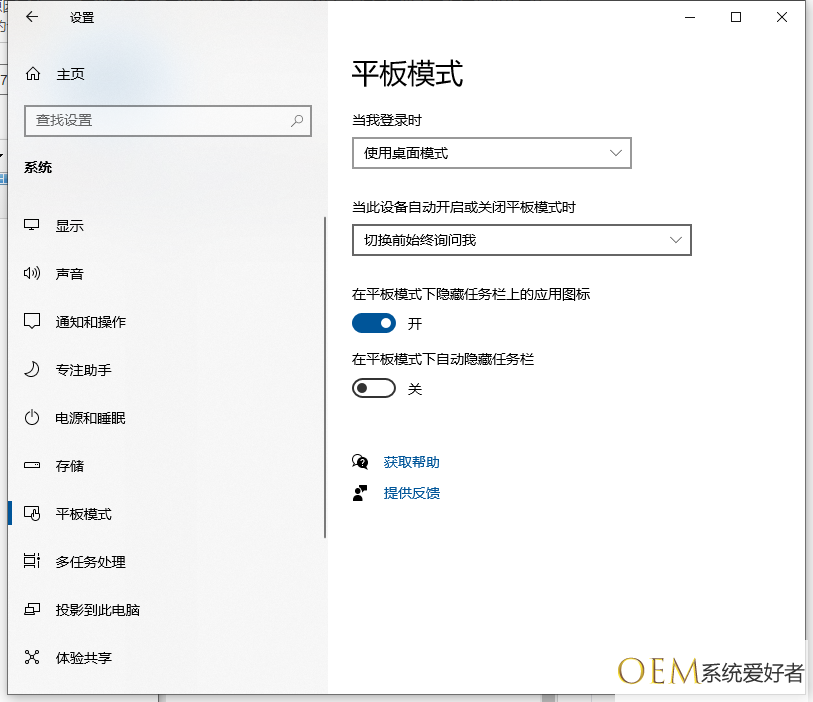Open the Home (主页) icon

(x=33, y=74)
